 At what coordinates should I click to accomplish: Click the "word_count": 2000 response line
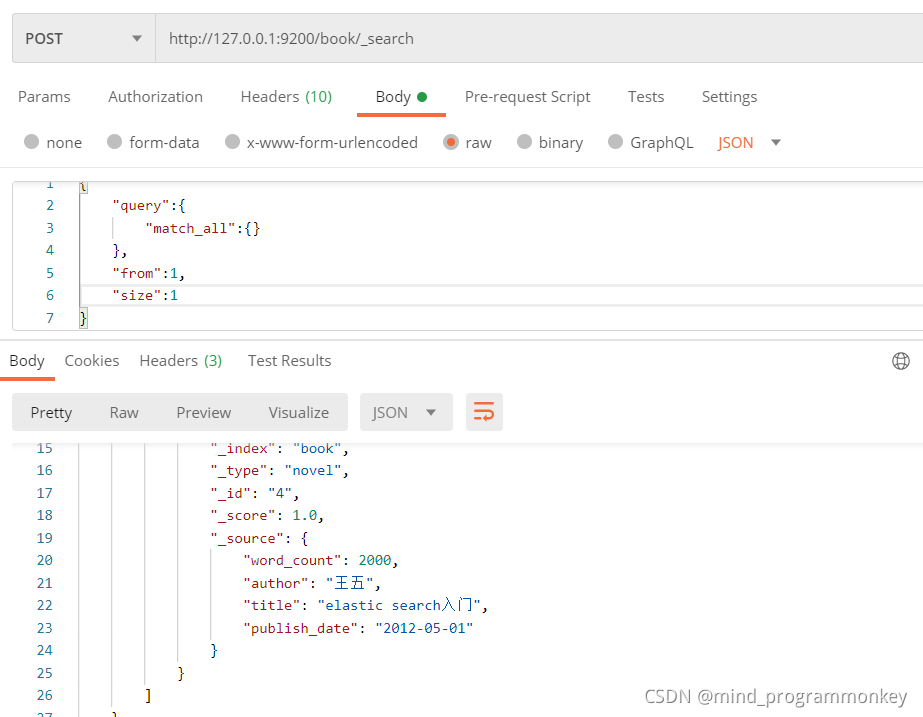[x=321, y=560]
